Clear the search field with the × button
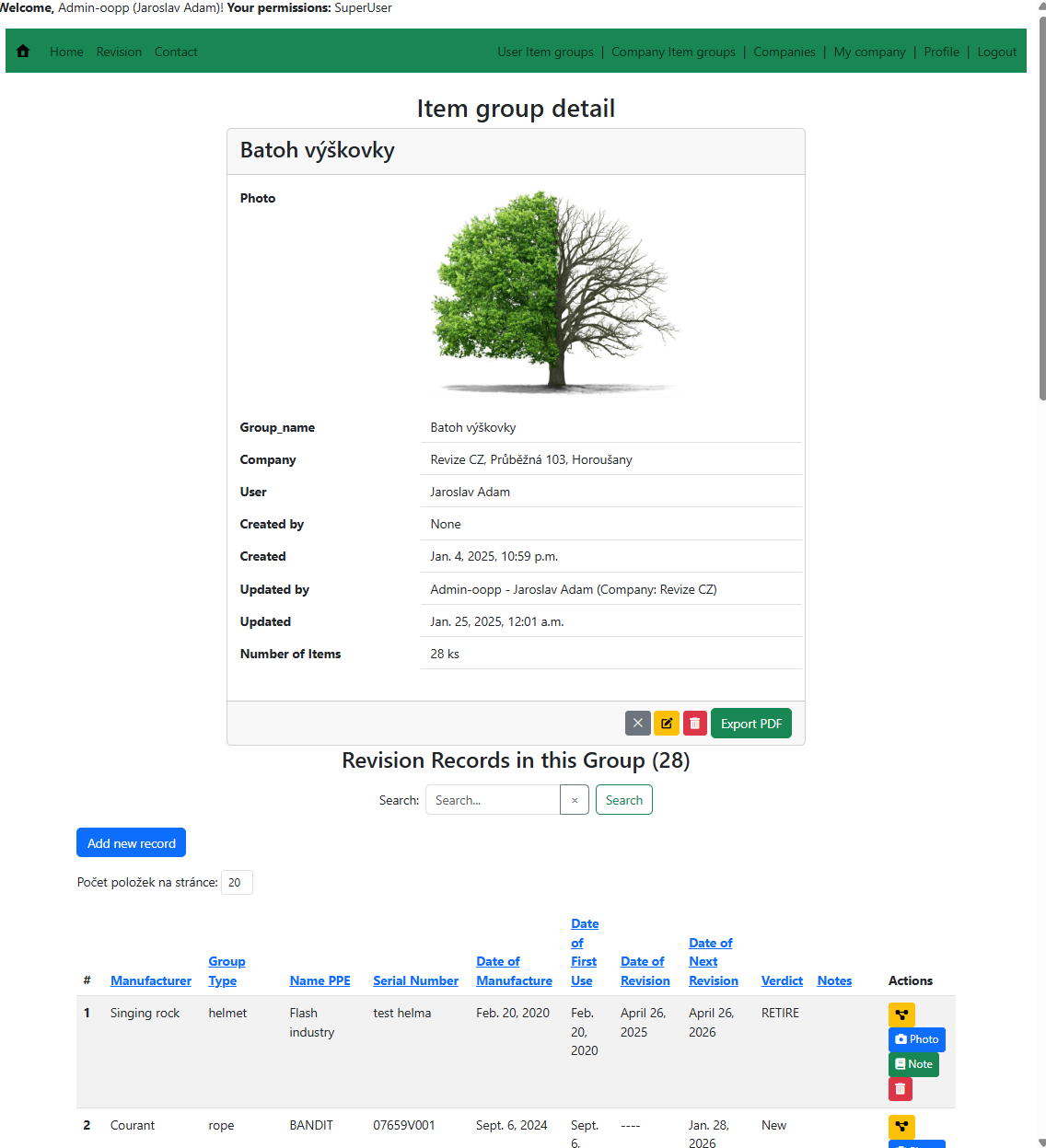 tap(575, 800)
